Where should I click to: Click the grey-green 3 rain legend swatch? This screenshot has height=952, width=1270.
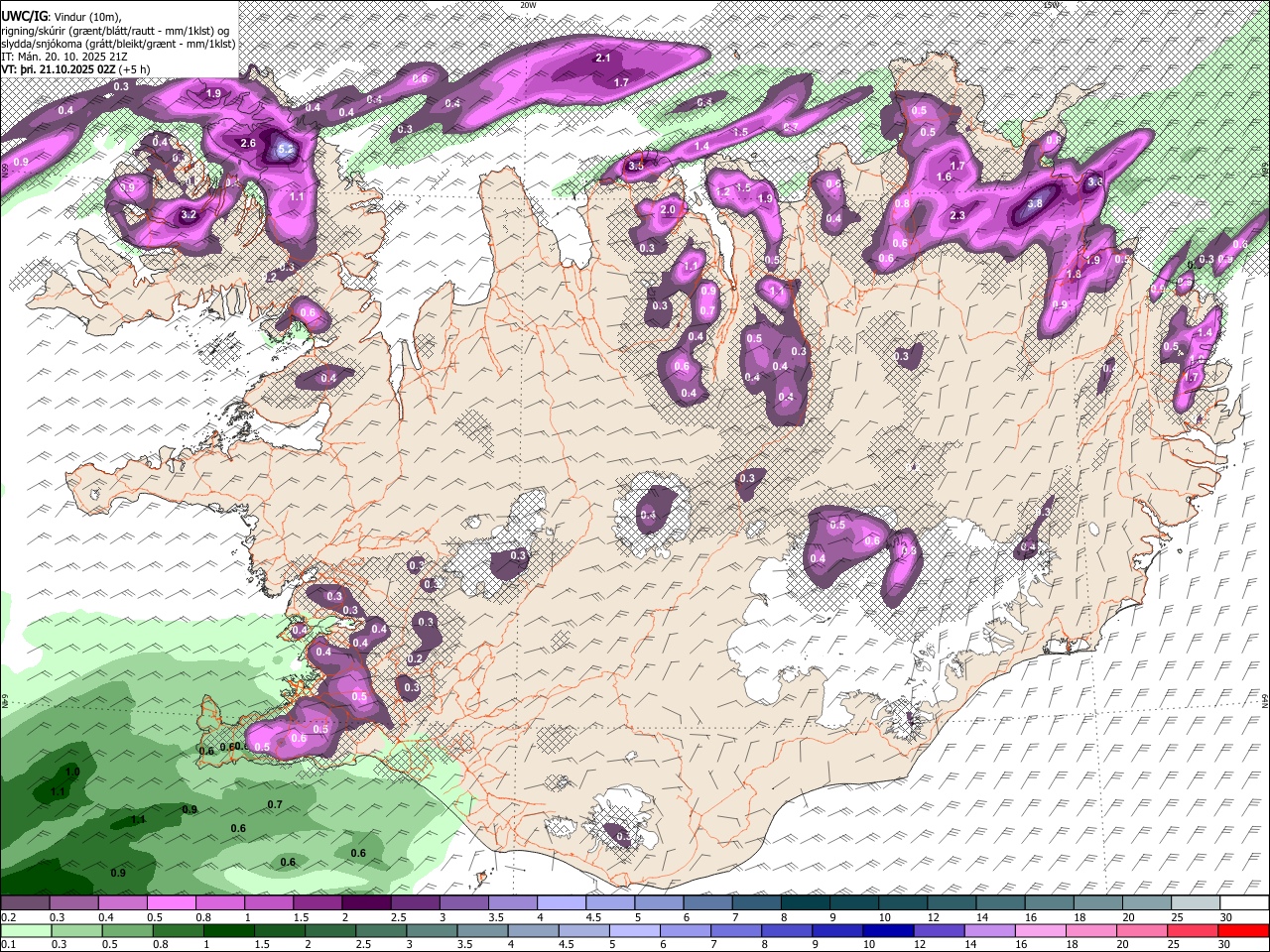click(x=431, y=930)
